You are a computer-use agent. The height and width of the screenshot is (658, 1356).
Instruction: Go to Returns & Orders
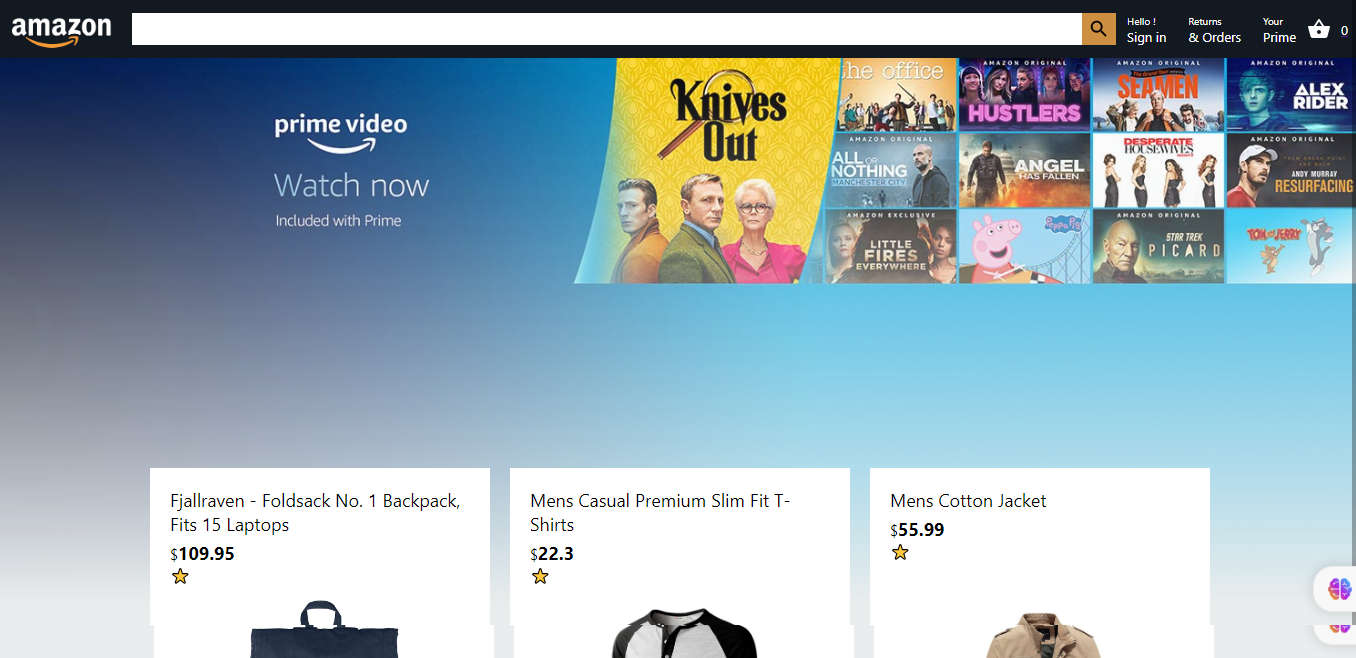tap(1214, 30)
